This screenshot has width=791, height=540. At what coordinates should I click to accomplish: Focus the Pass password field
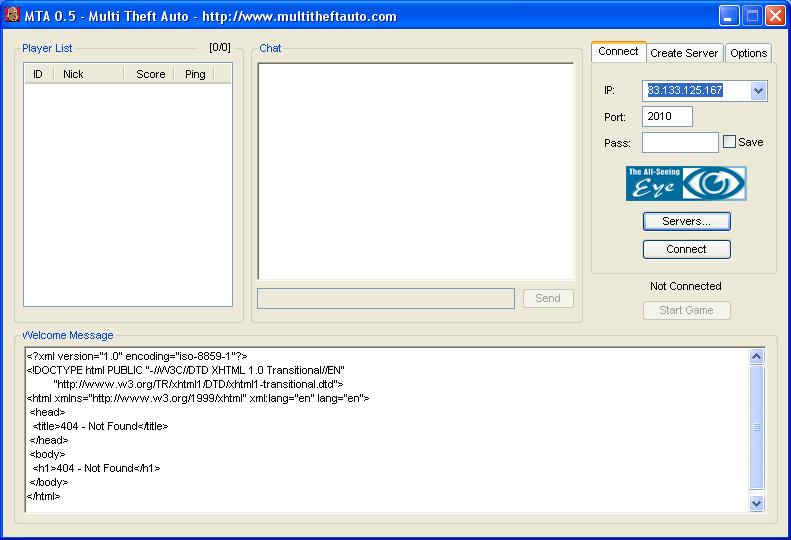coord(680,142)
